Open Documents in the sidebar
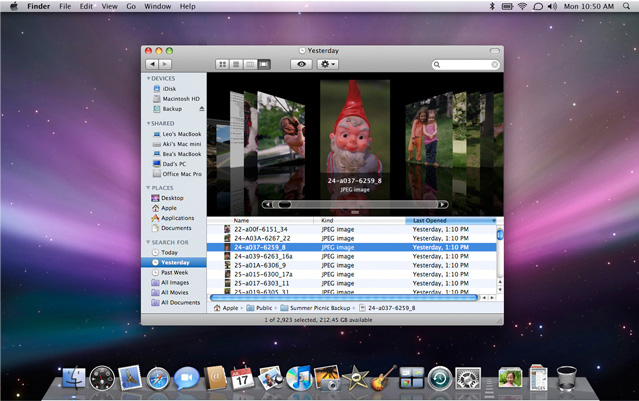 tap(174, 228)
